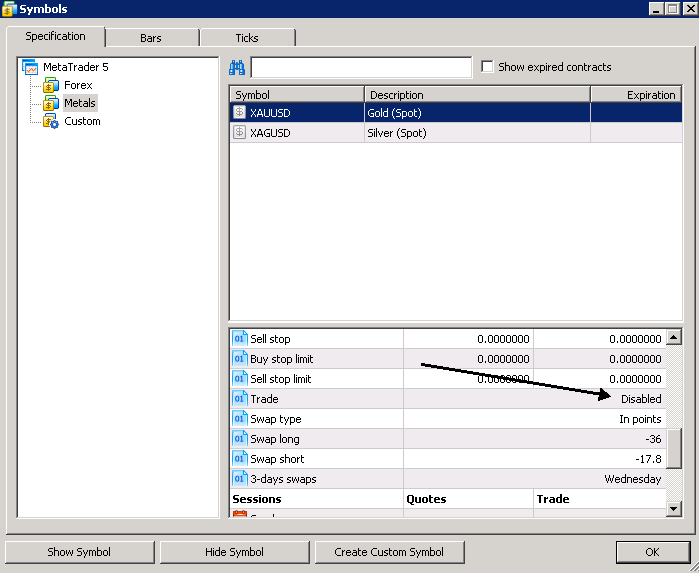Image resolution: width=699 pixels, height=573 pixels.
Task: Click Create Custom Symbol button
Action: coord(389,552)
